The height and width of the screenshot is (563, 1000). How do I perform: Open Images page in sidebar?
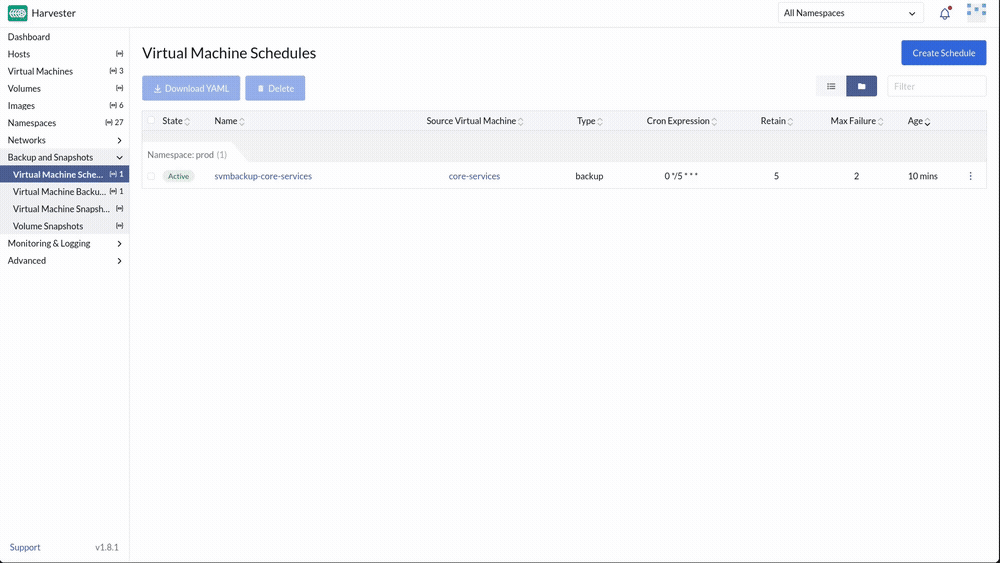pos(64,106)
